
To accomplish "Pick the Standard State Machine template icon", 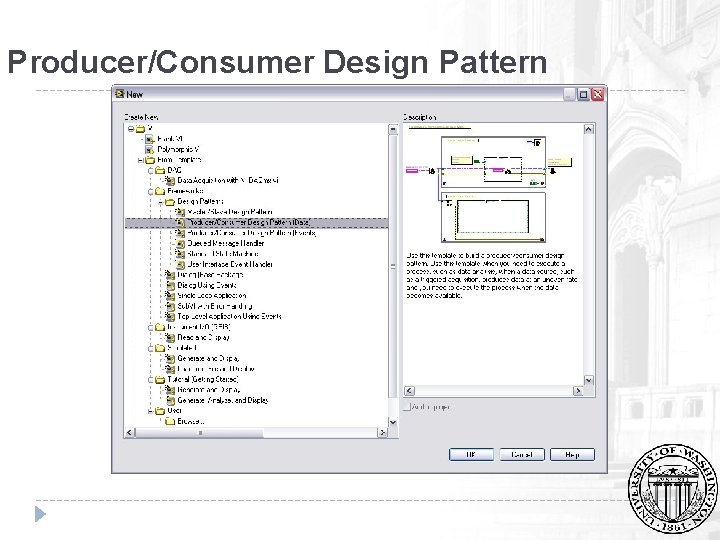I will point(180,254).
